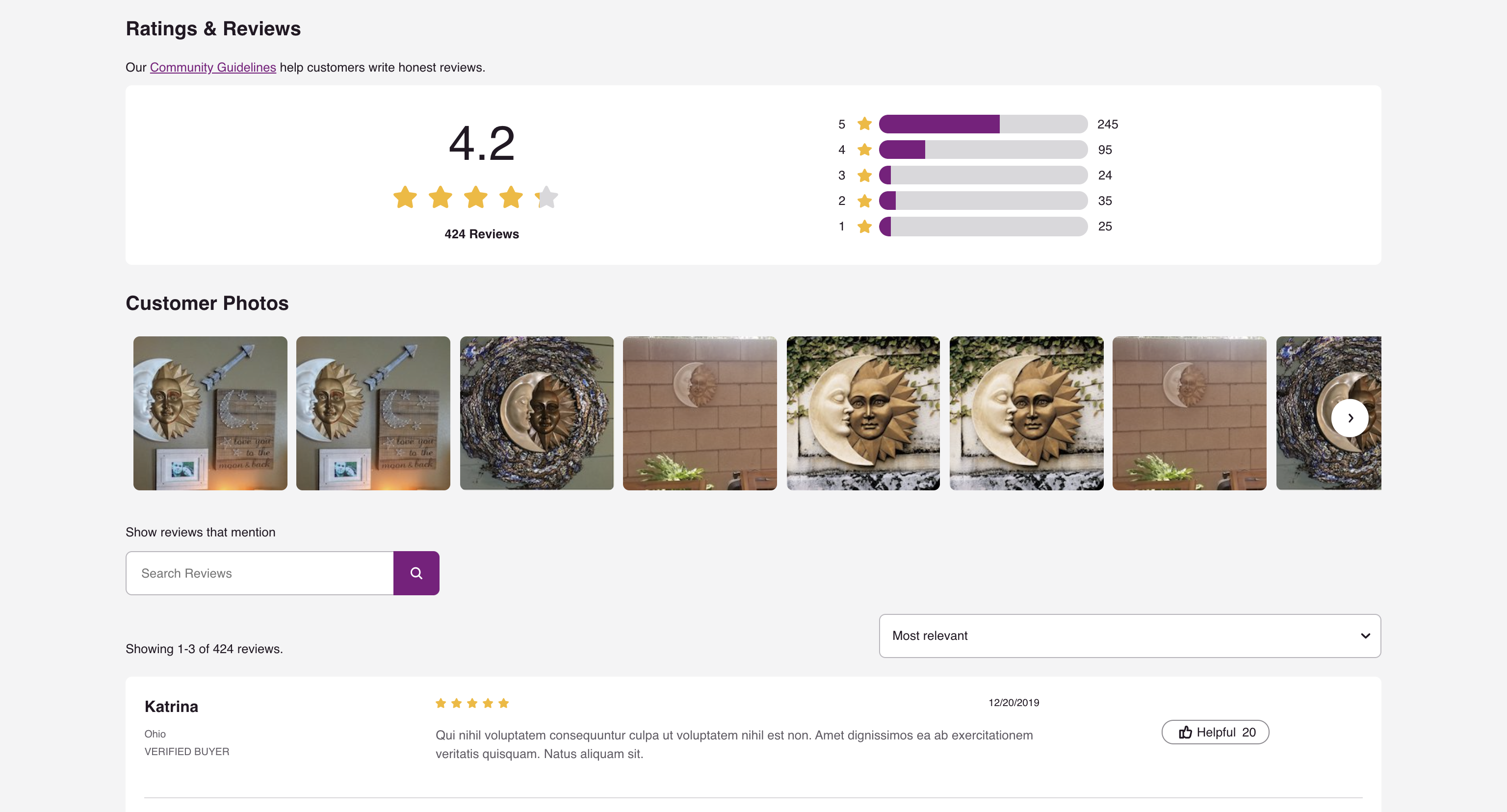Click the 1-star row star icon
Image resolution: width=1507 pixels, height=812 pixels.
coord(864,226)
